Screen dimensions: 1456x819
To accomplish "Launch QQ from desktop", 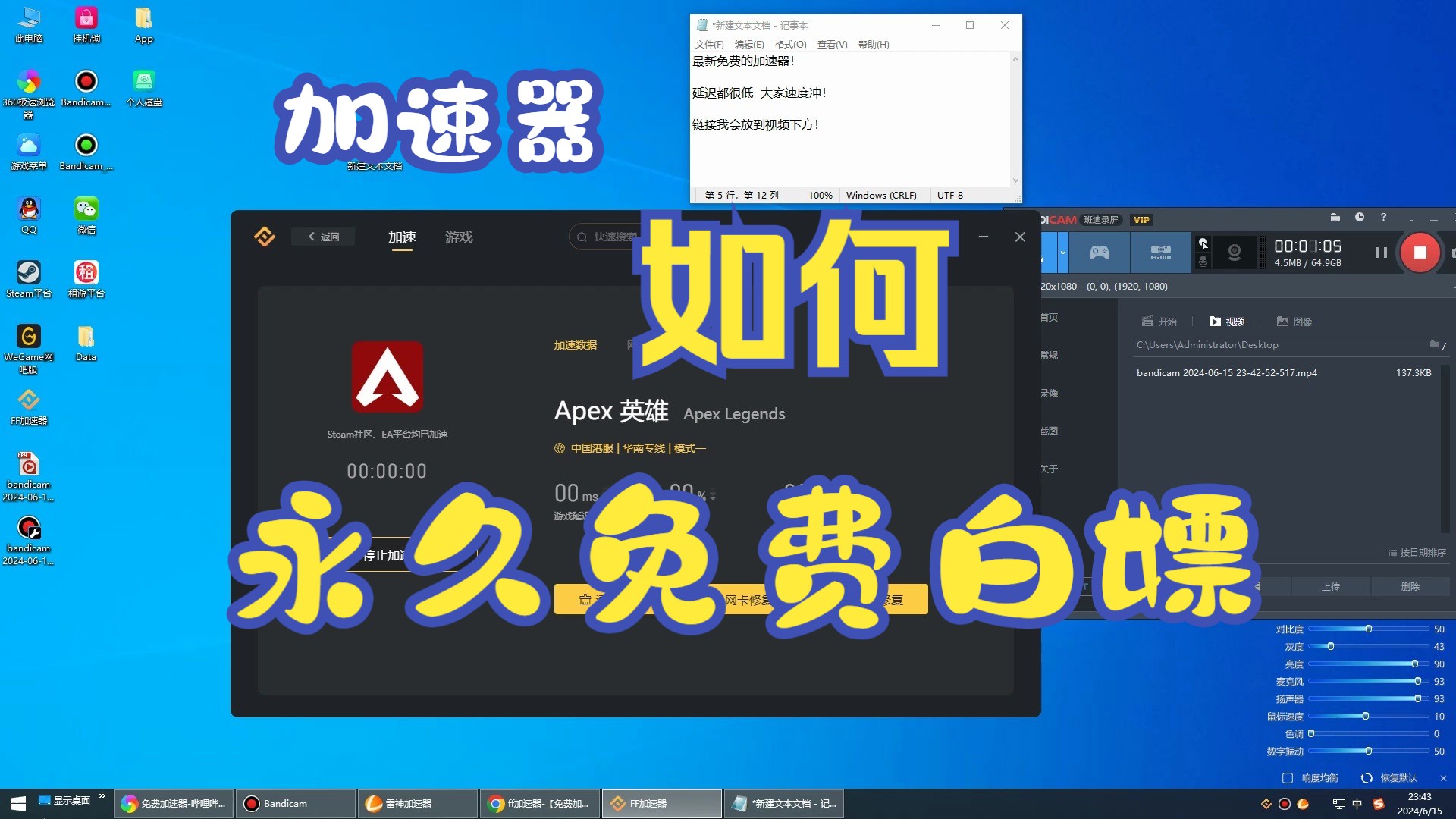I will tap(29, 215).
